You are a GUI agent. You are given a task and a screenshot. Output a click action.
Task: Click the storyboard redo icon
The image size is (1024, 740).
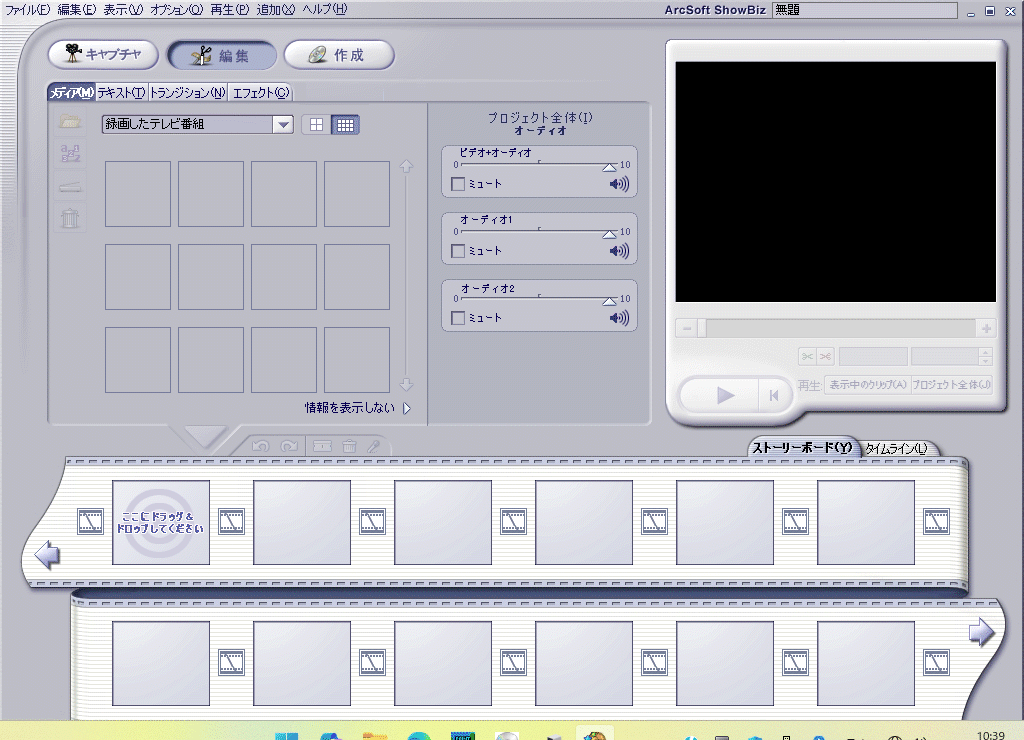coord(289,446)
